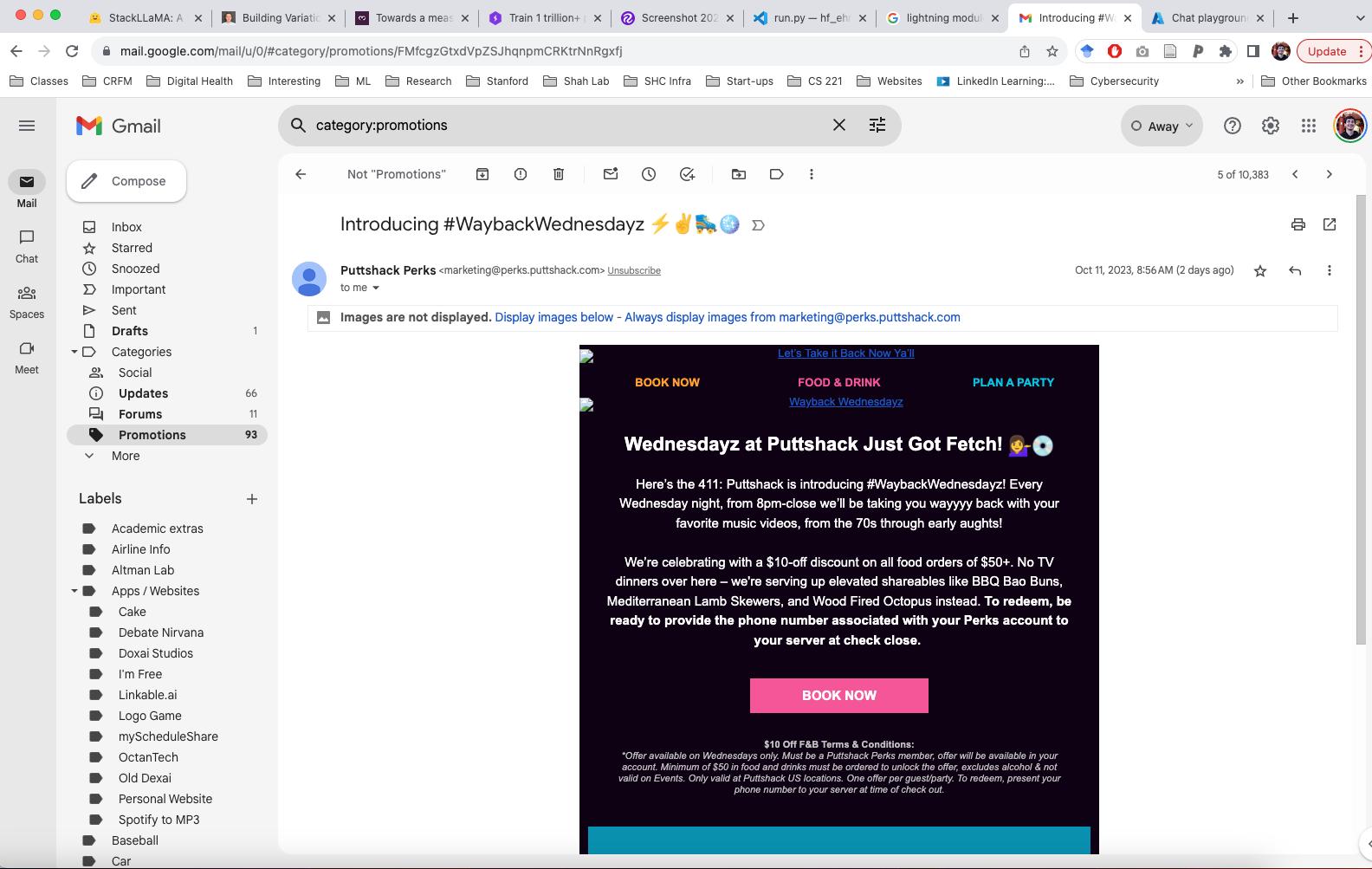Add to tasks icon in toolbar
1372x869 pixels.
(x=687, y=174)
